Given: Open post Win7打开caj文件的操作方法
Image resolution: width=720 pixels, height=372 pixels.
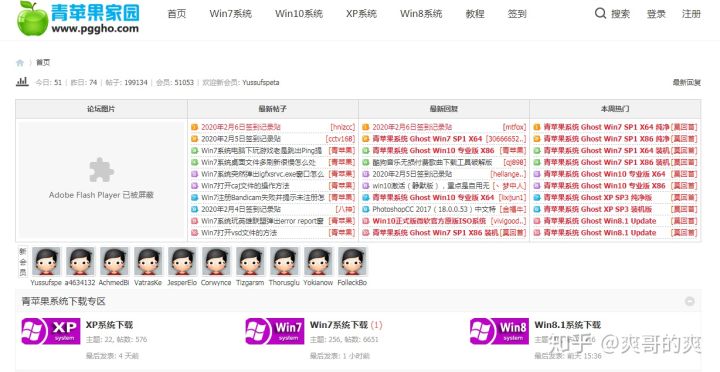Looking at the screenshot, I should 245,186.
